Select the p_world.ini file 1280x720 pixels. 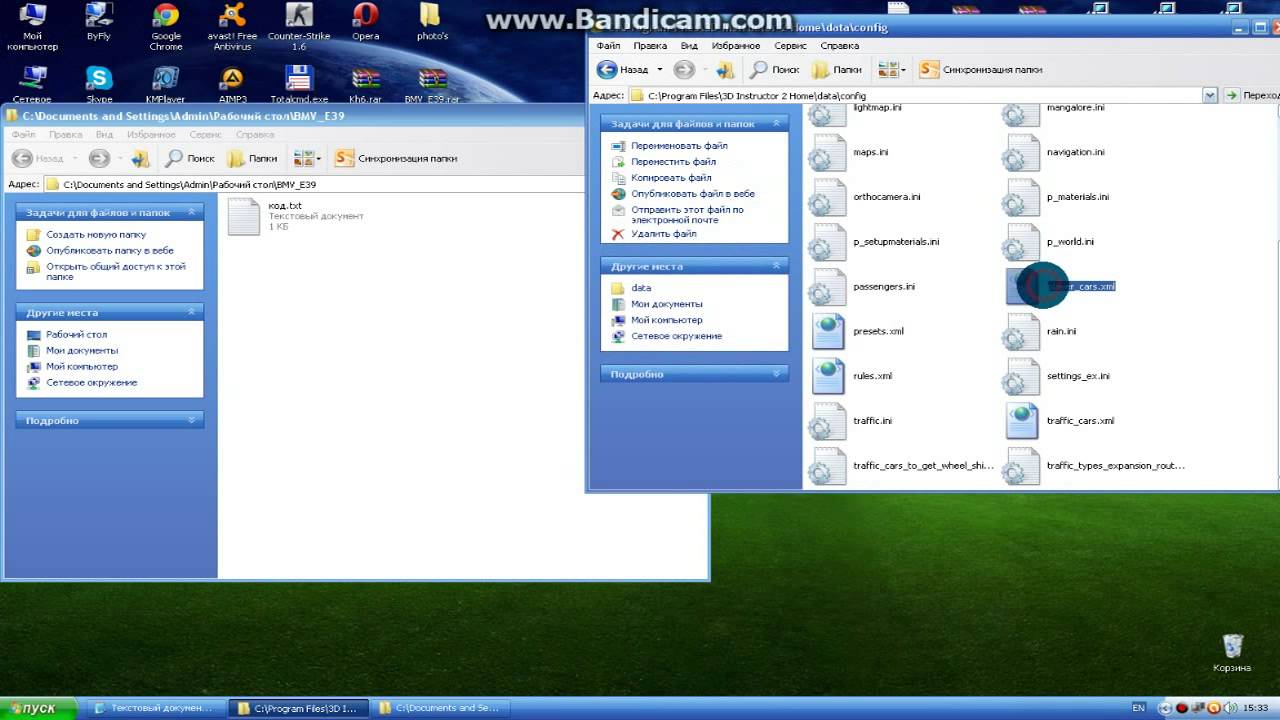(x=1050, y=242)
